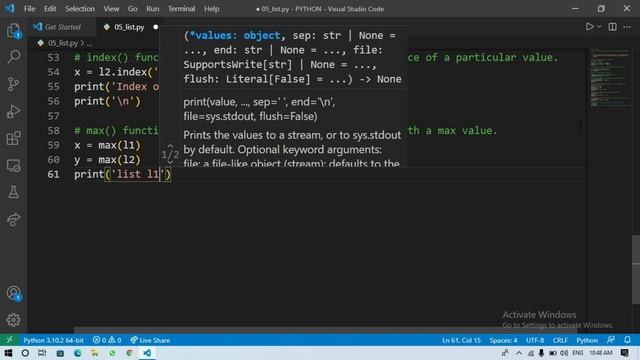This screenshot has width=640, height=360.
Task: Open editor More Actions ellipsis
Action: [x=627, y=27]
